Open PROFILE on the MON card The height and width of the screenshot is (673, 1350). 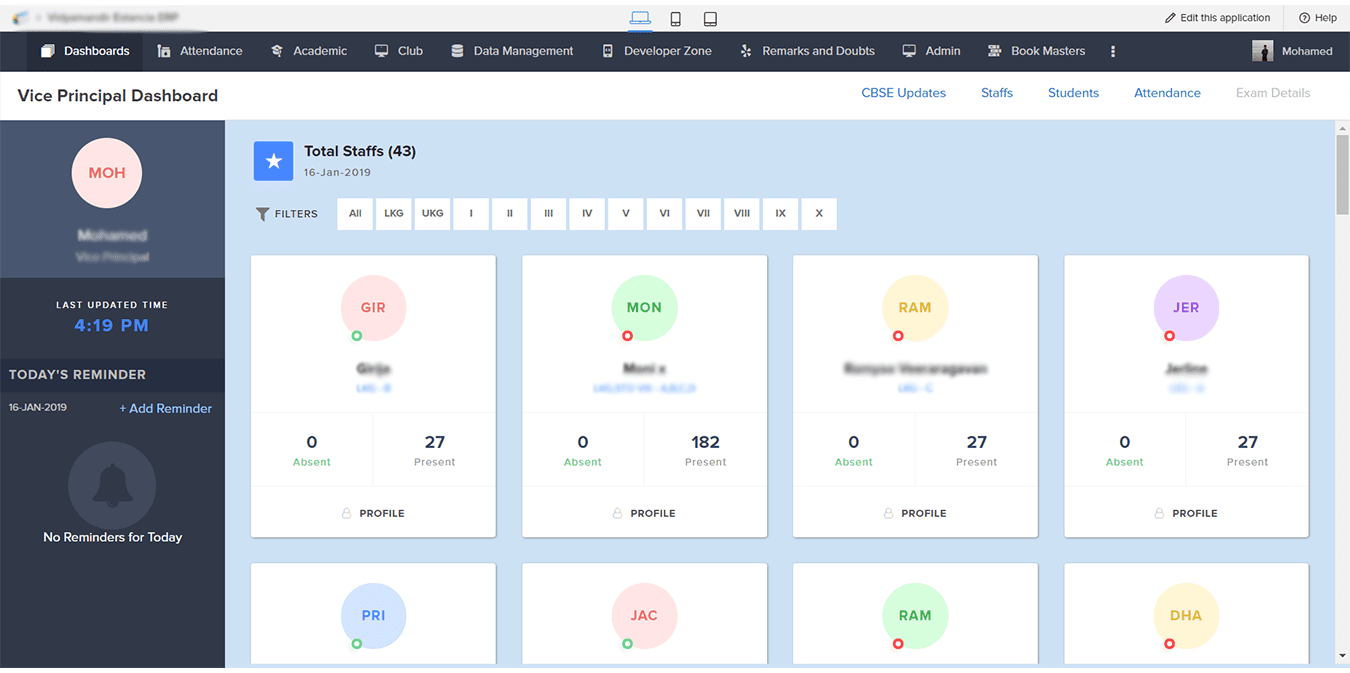(x=644, y=513)
